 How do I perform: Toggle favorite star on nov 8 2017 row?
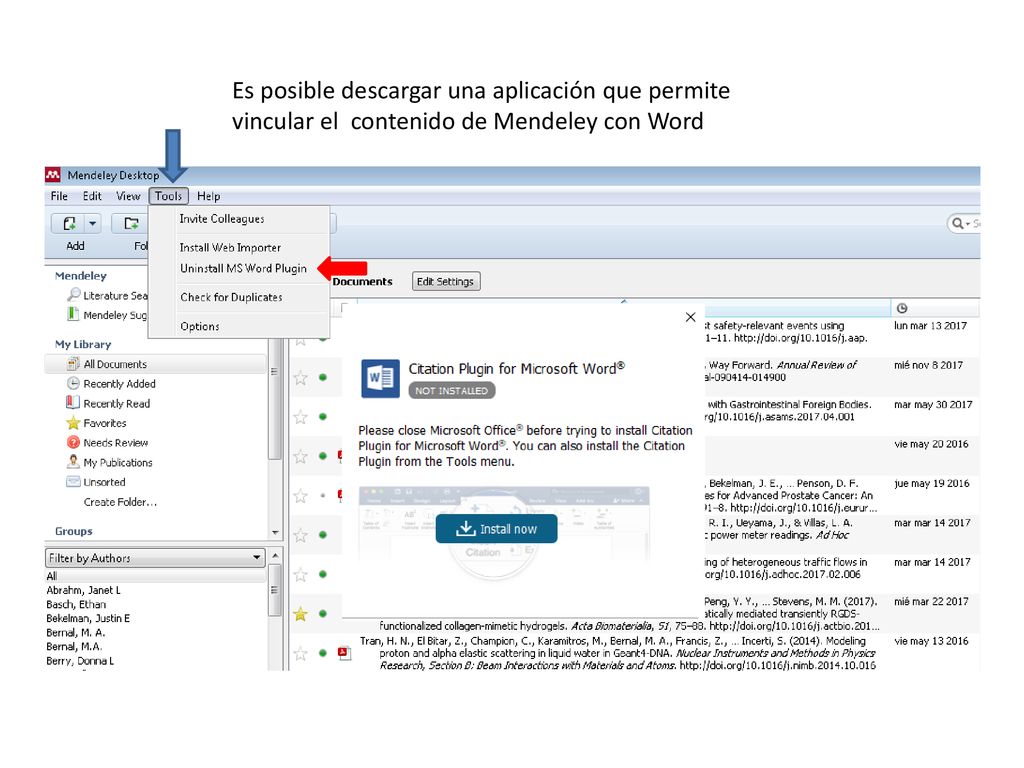[x=300, y=377]
